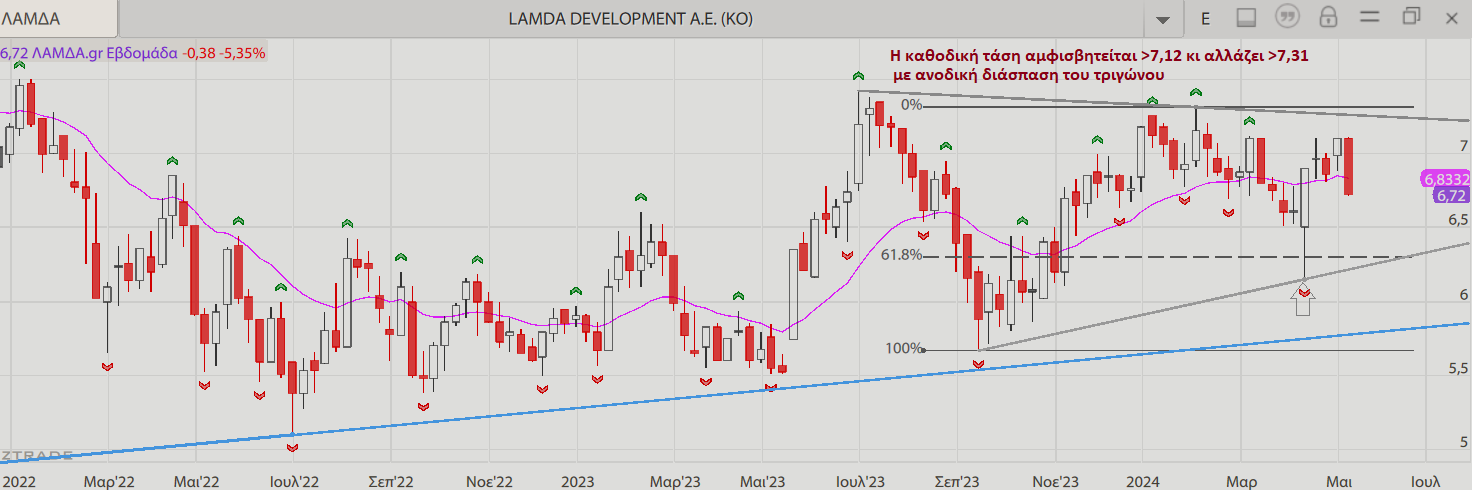
Task: Select the hollow up-arrow annotation near April 2024
Action: [x=1304, y=302]
